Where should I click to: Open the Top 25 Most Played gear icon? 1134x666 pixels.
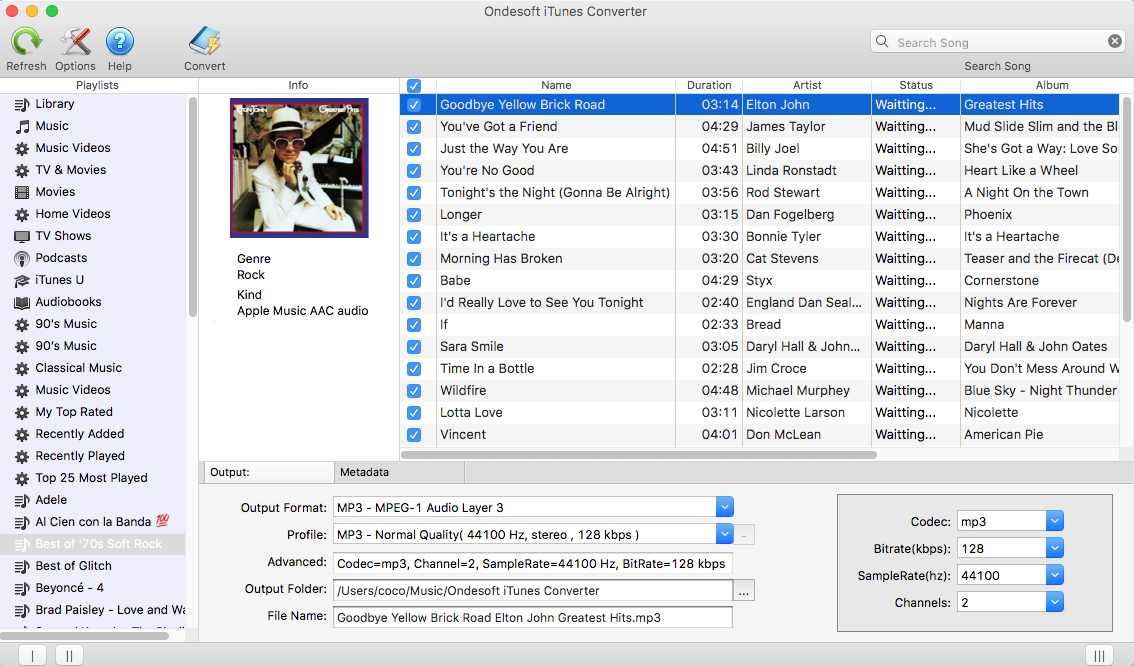22,479
